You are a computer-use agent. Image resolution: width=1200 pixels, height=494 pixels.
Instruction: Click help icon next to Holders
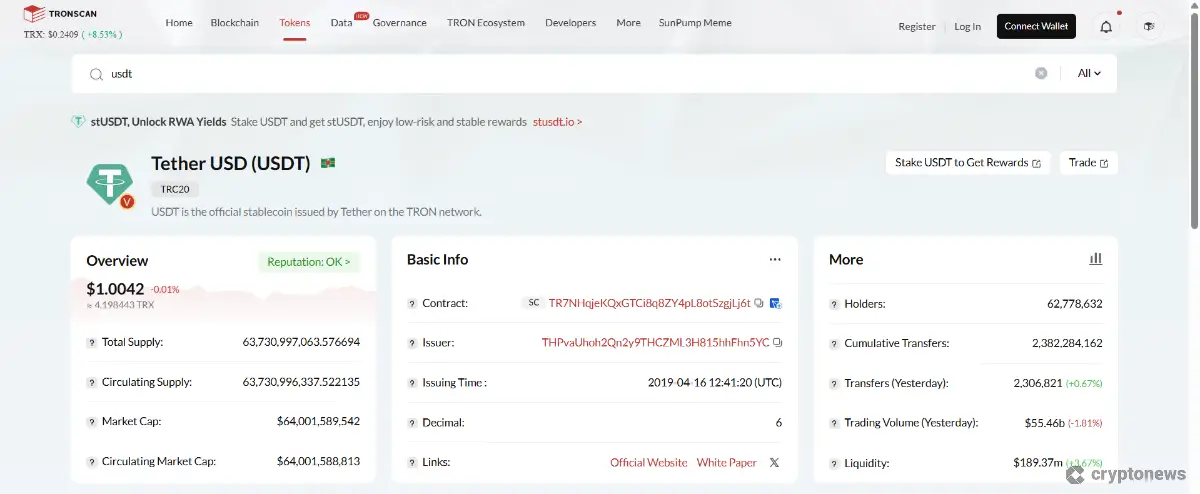[834, 304]
